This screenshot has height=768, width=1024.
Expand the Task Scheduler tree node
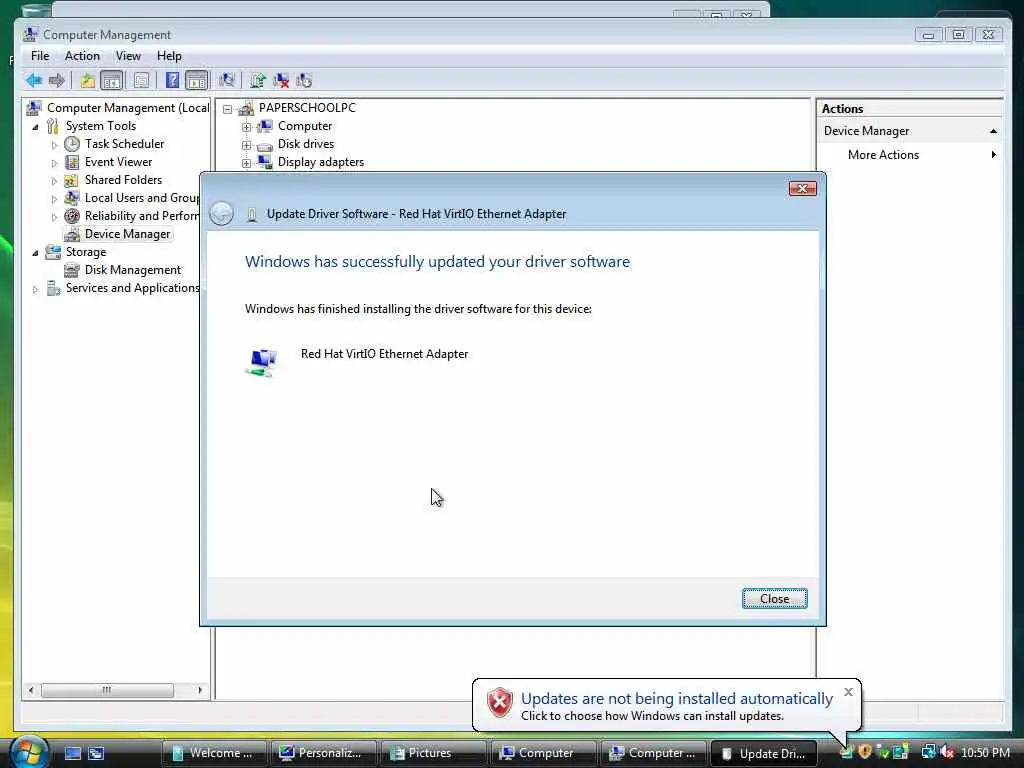tap(54, 145)
